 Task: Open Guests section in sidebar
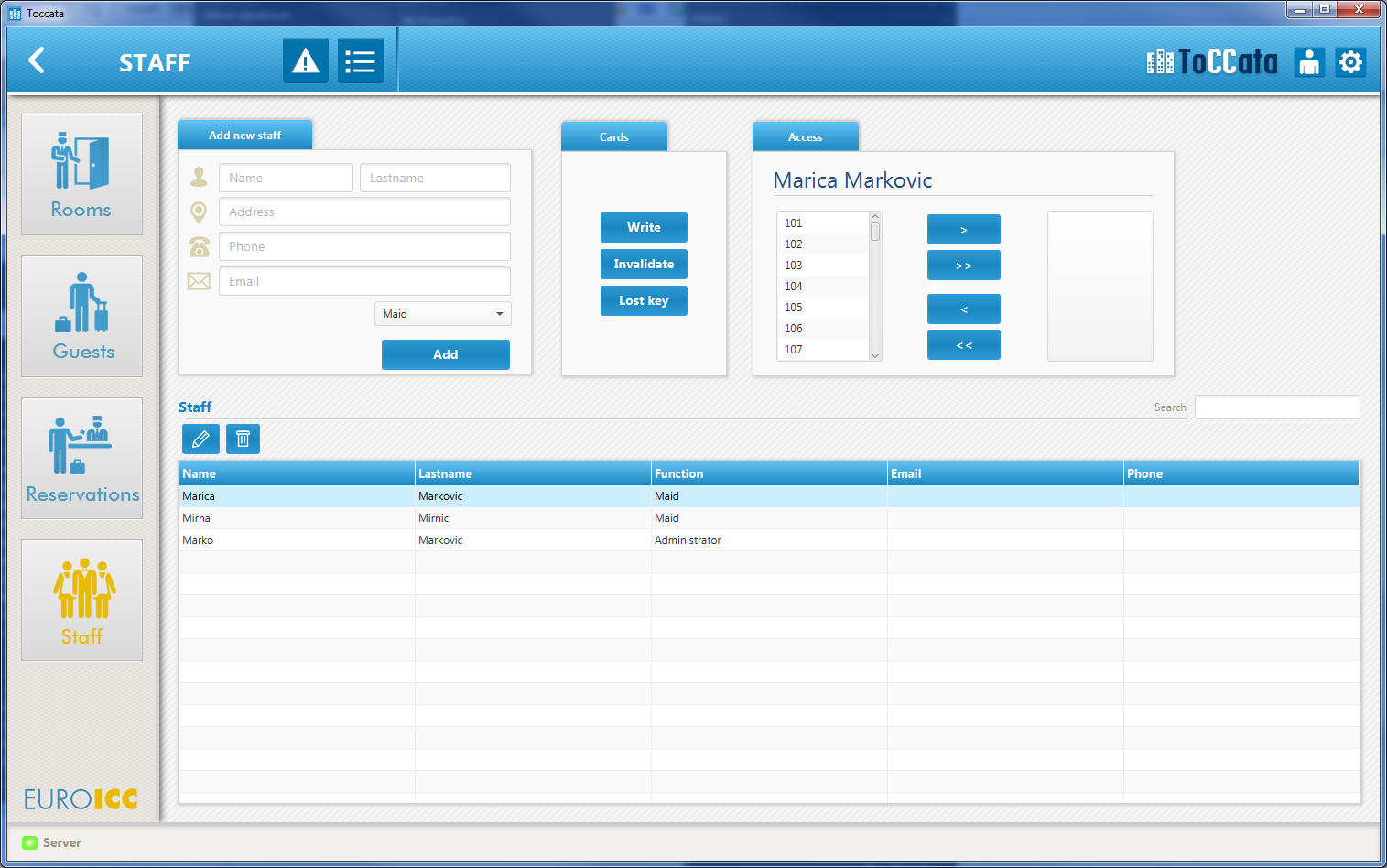[x=81, y=316]
